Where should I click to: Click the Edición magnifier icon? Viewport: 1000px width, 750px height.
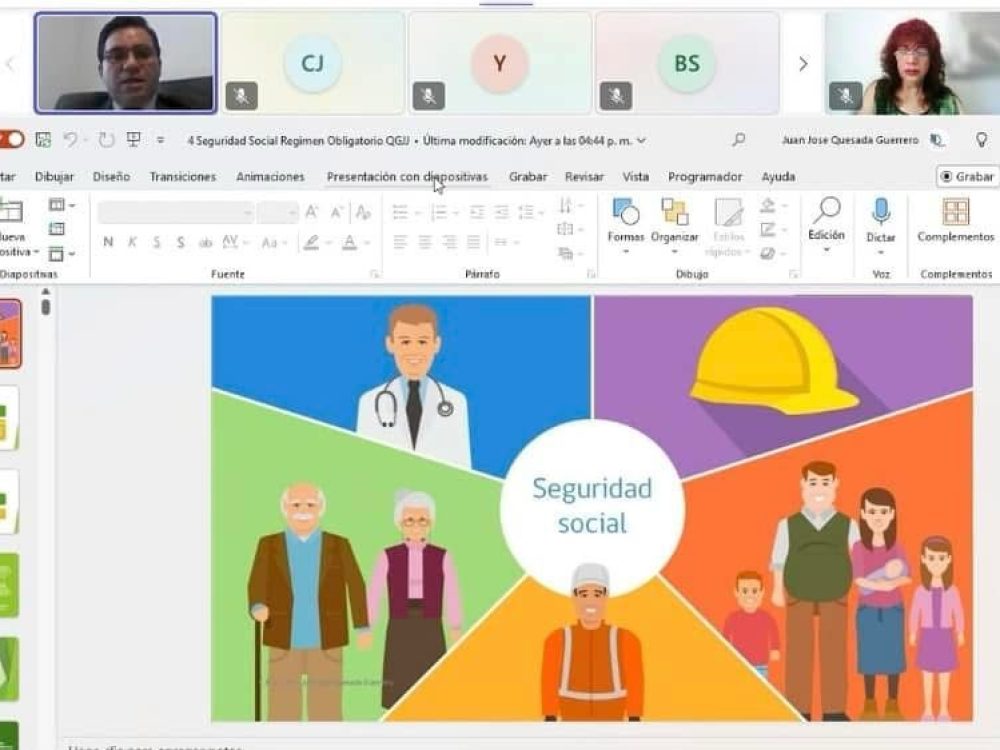pyautogui.click(x=826, y=211)
